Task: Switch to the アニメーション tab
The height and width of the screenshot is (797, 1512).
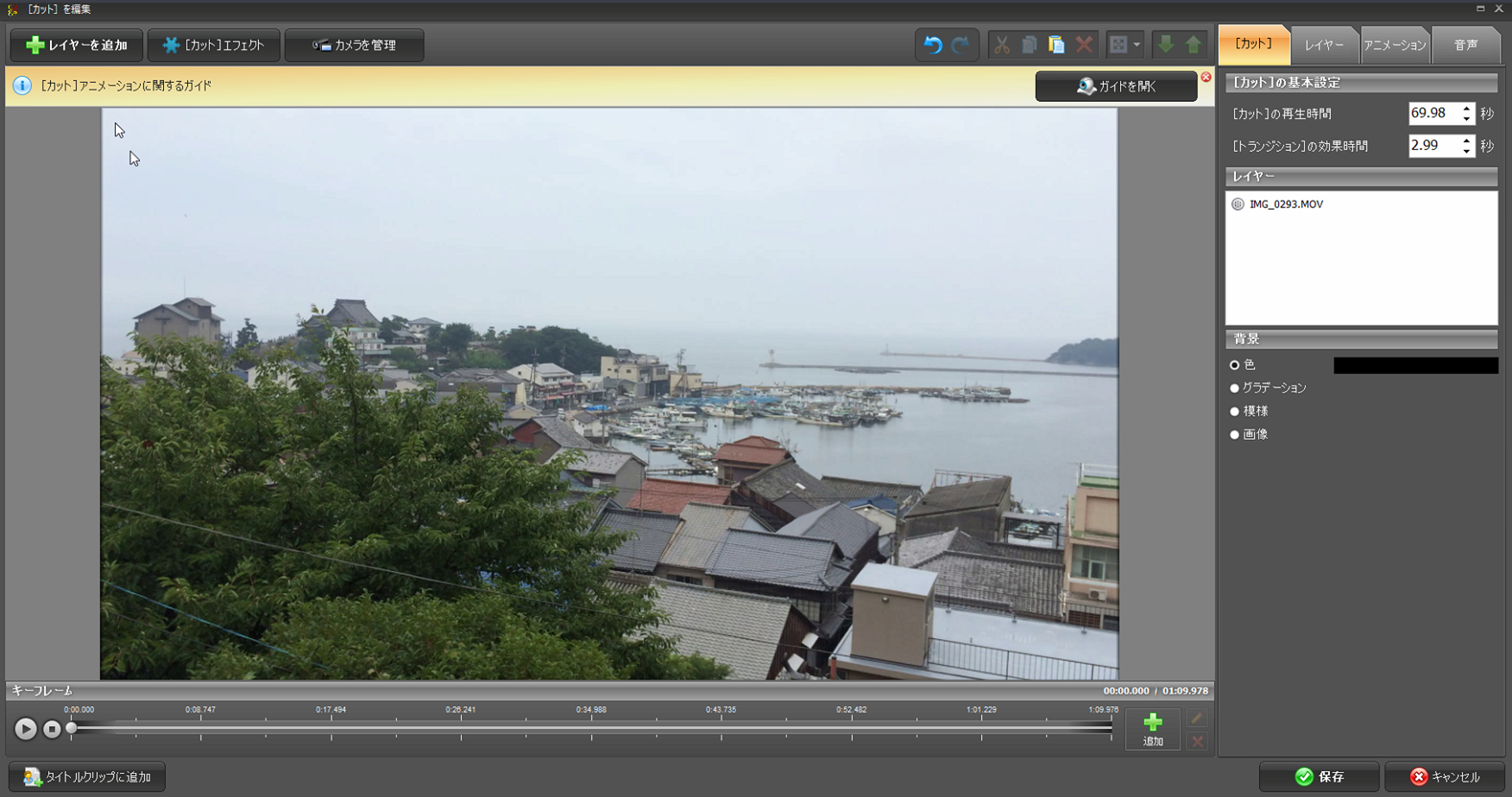Action: coord(1395,45)
